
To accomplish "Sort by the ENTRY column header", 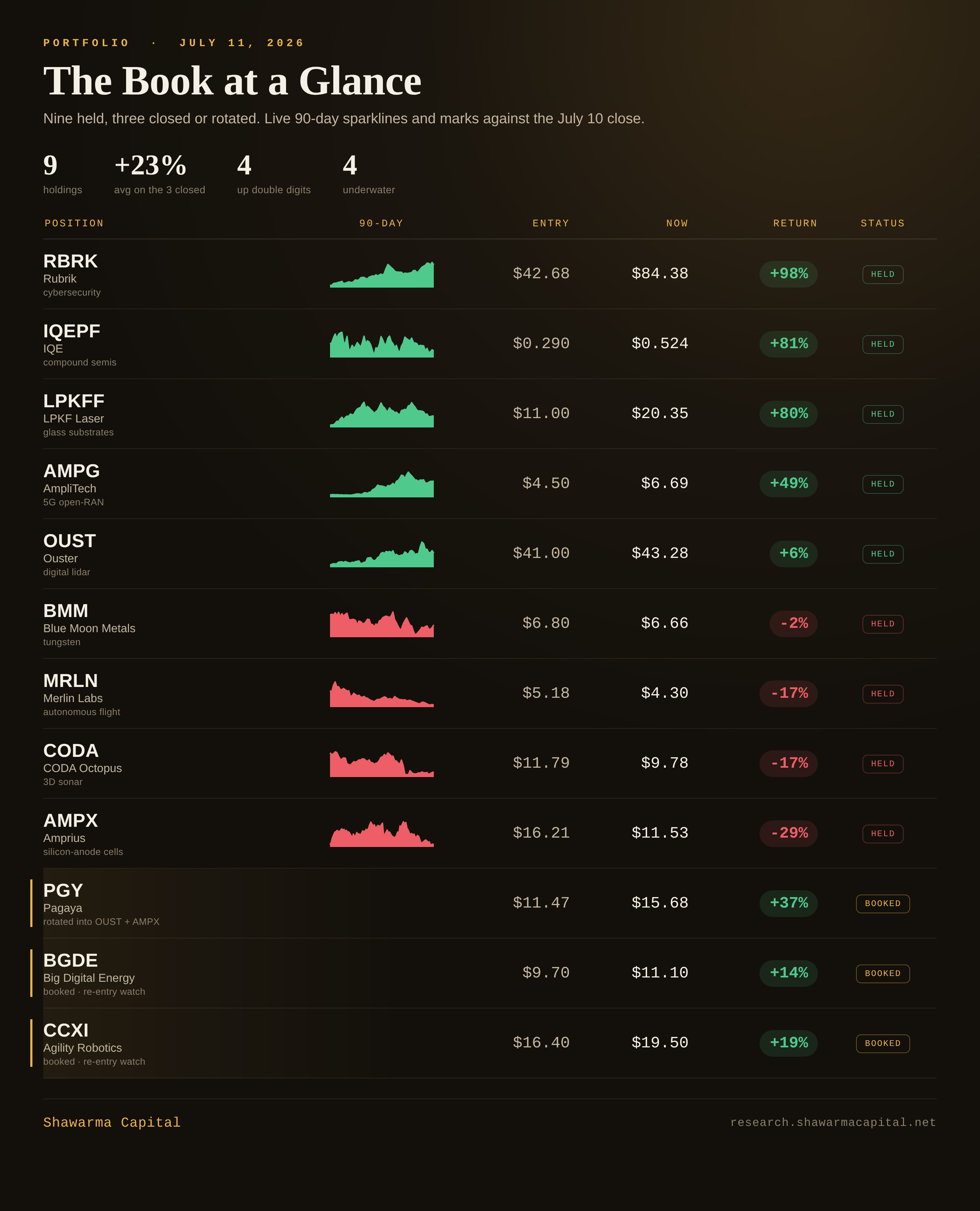I will [x=551, y=223].
